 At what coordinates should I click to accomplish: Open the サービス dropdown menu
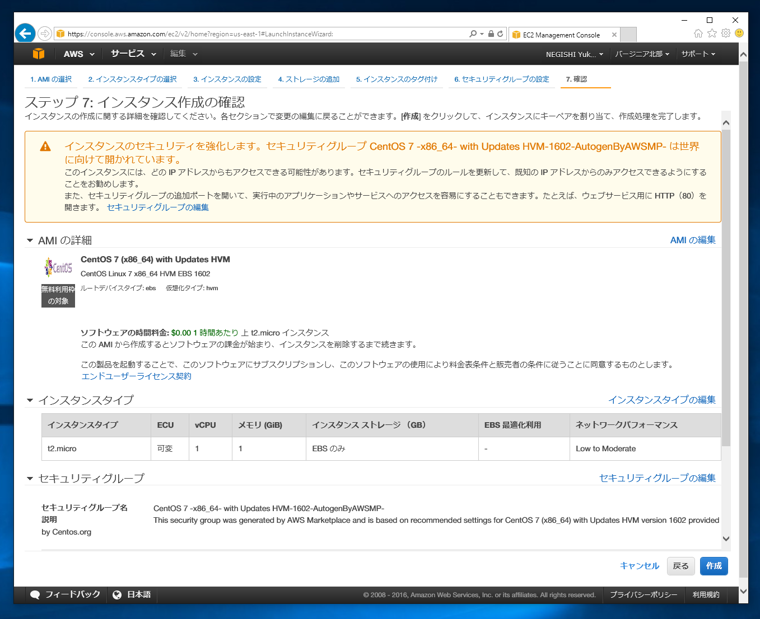133,54
